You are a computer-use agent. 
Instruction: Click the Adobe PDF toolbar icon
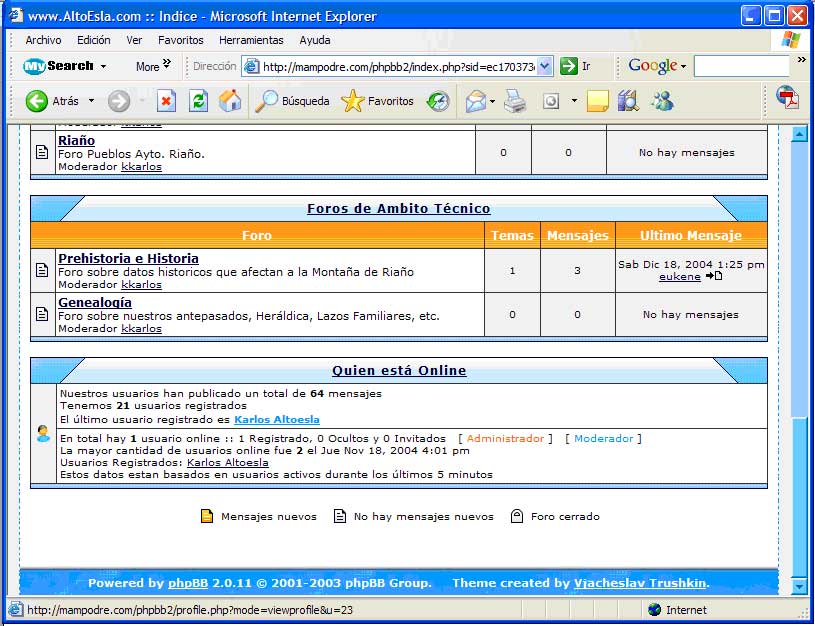coord(788,99)
